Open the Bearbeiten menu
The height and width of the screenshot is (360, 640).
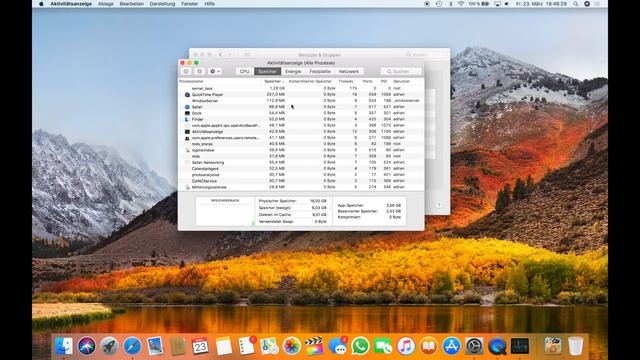coord(131,4)
